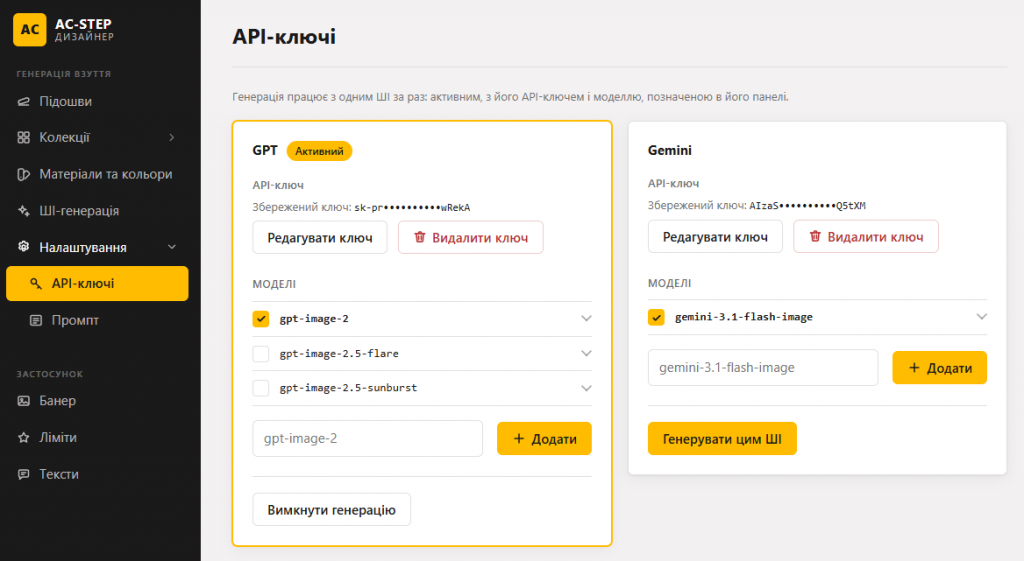Expand the gpt-image-2 model row chevron
1024x561 pixels.
point(586,319)
